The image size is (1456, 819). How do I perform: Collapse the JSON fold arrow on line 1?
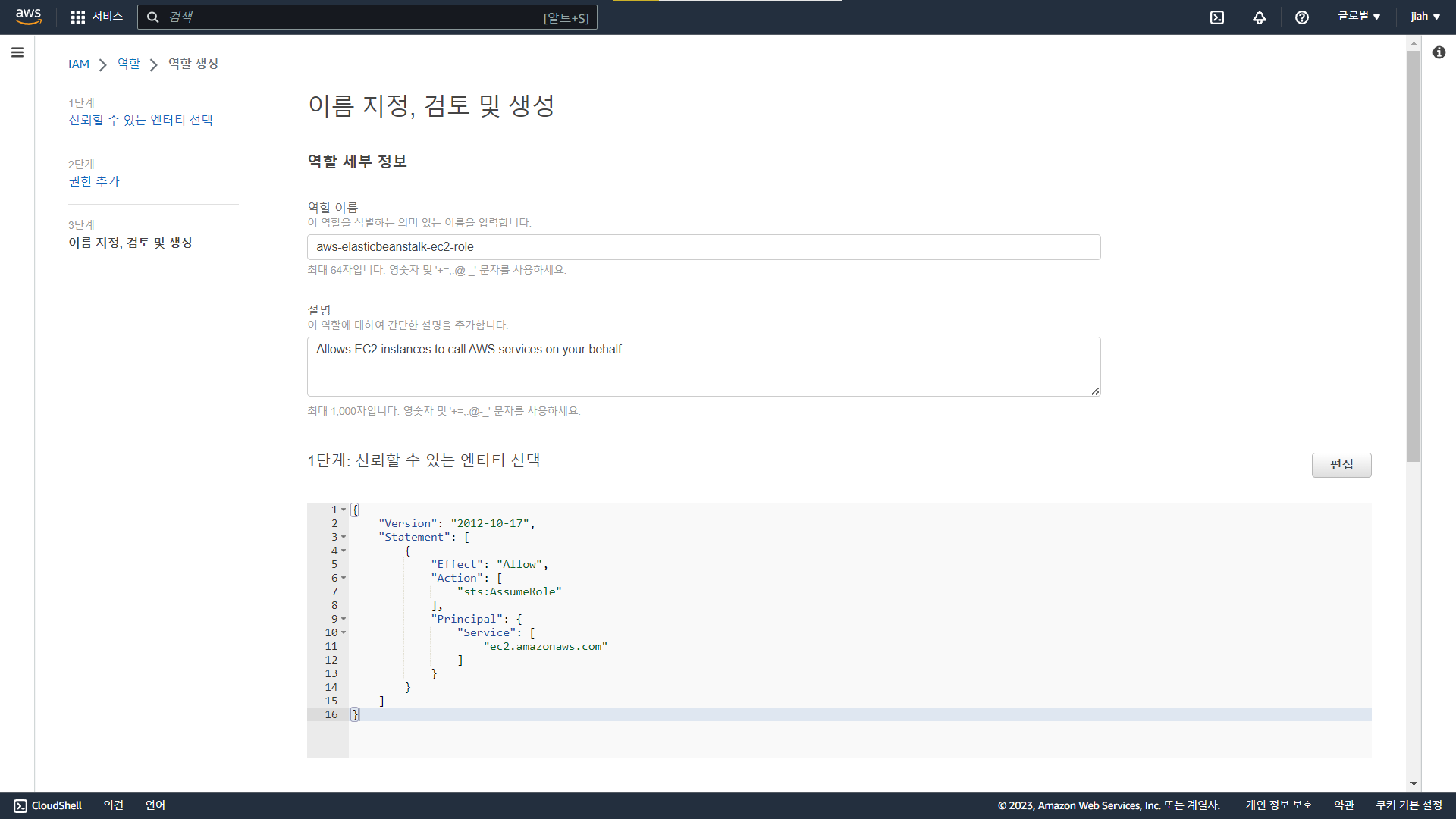344,510
